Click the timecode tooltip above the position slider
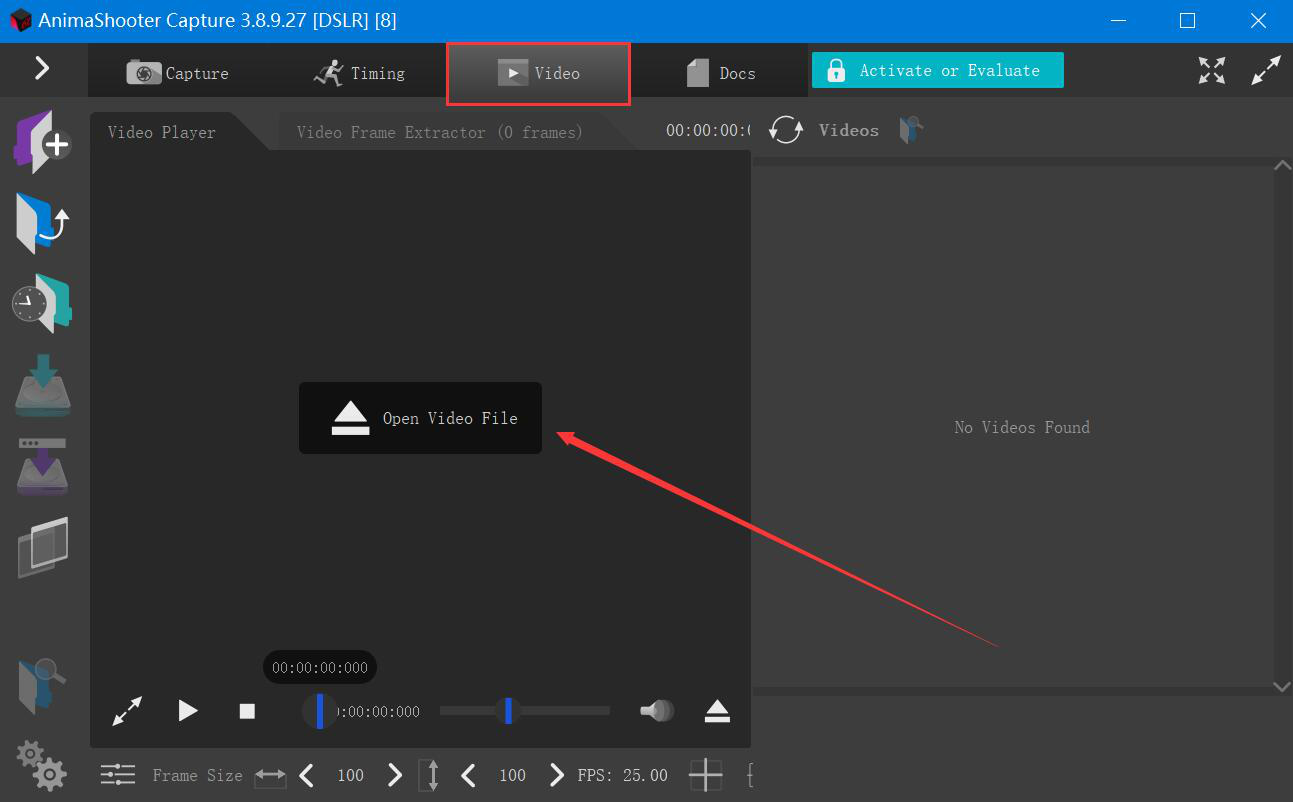This screenshot has height=802, width=1293. click(x=320, y=668)
